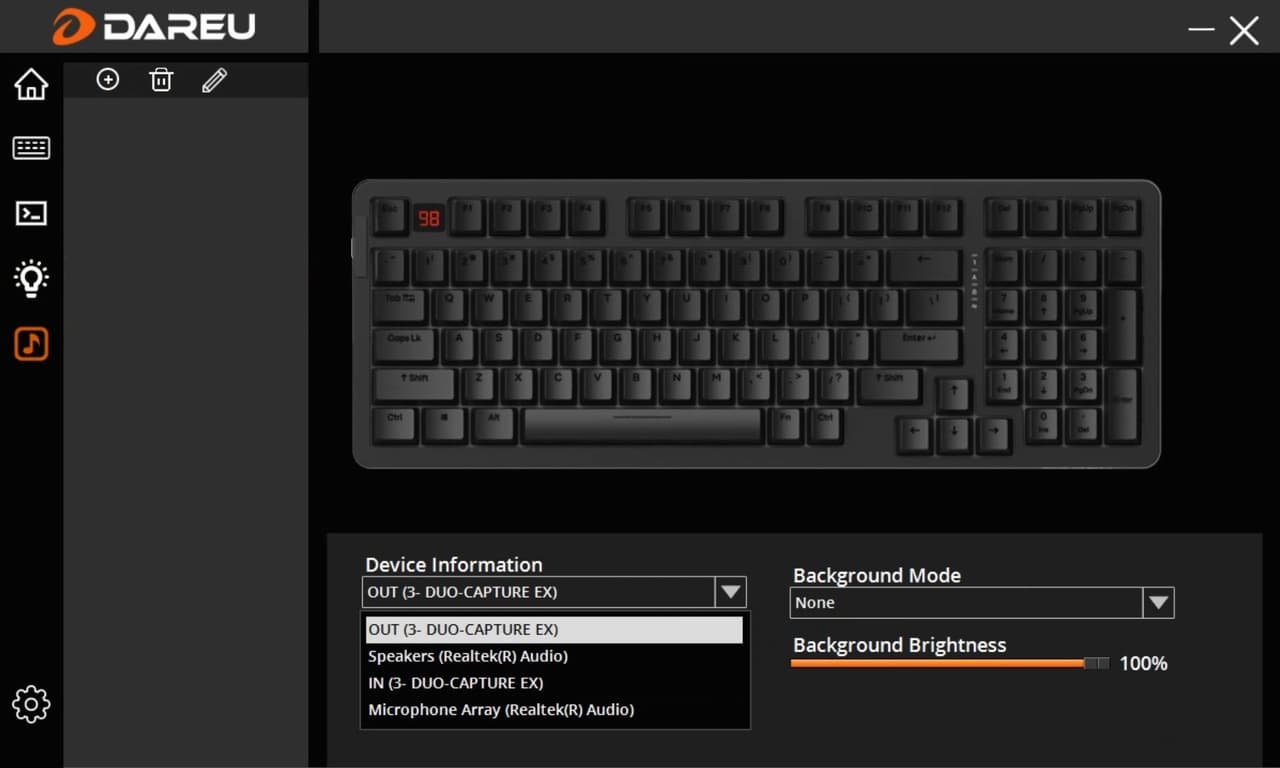Screen dimensions: 1280x768
Task: Open the Home page icon in sidebar
Action: 31,84
